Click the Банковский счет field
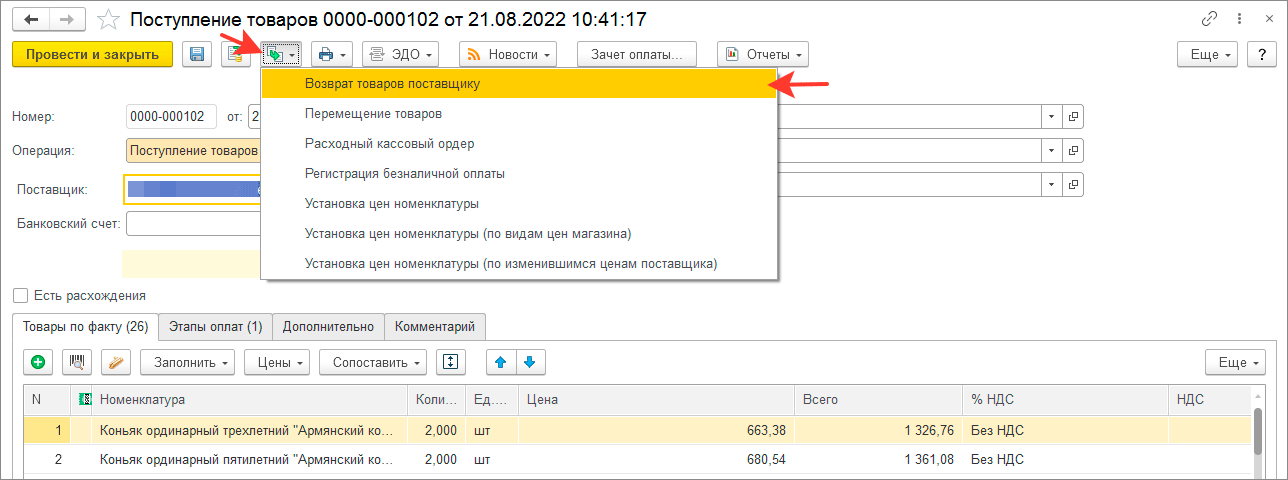 [x=192, y=223]
